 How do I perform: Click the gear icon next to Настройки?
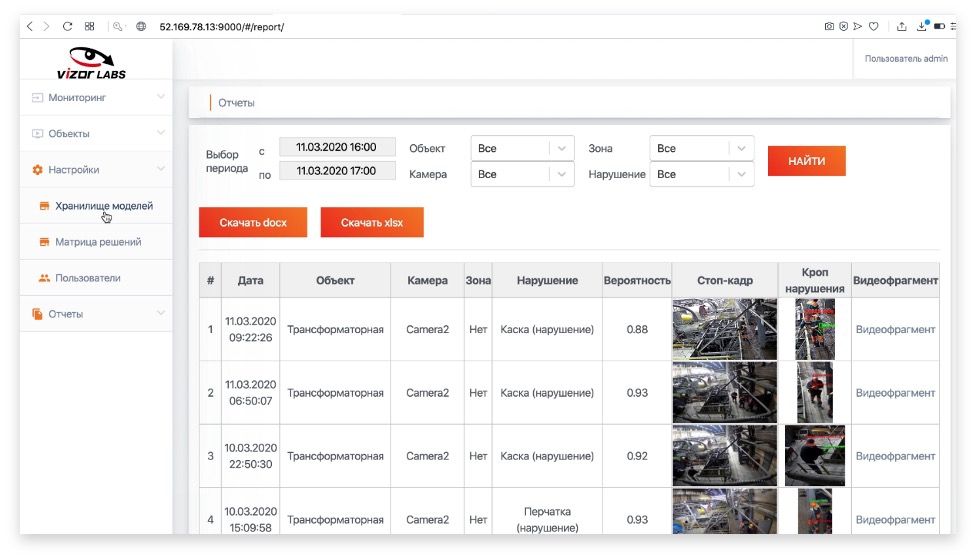[38, 170]
